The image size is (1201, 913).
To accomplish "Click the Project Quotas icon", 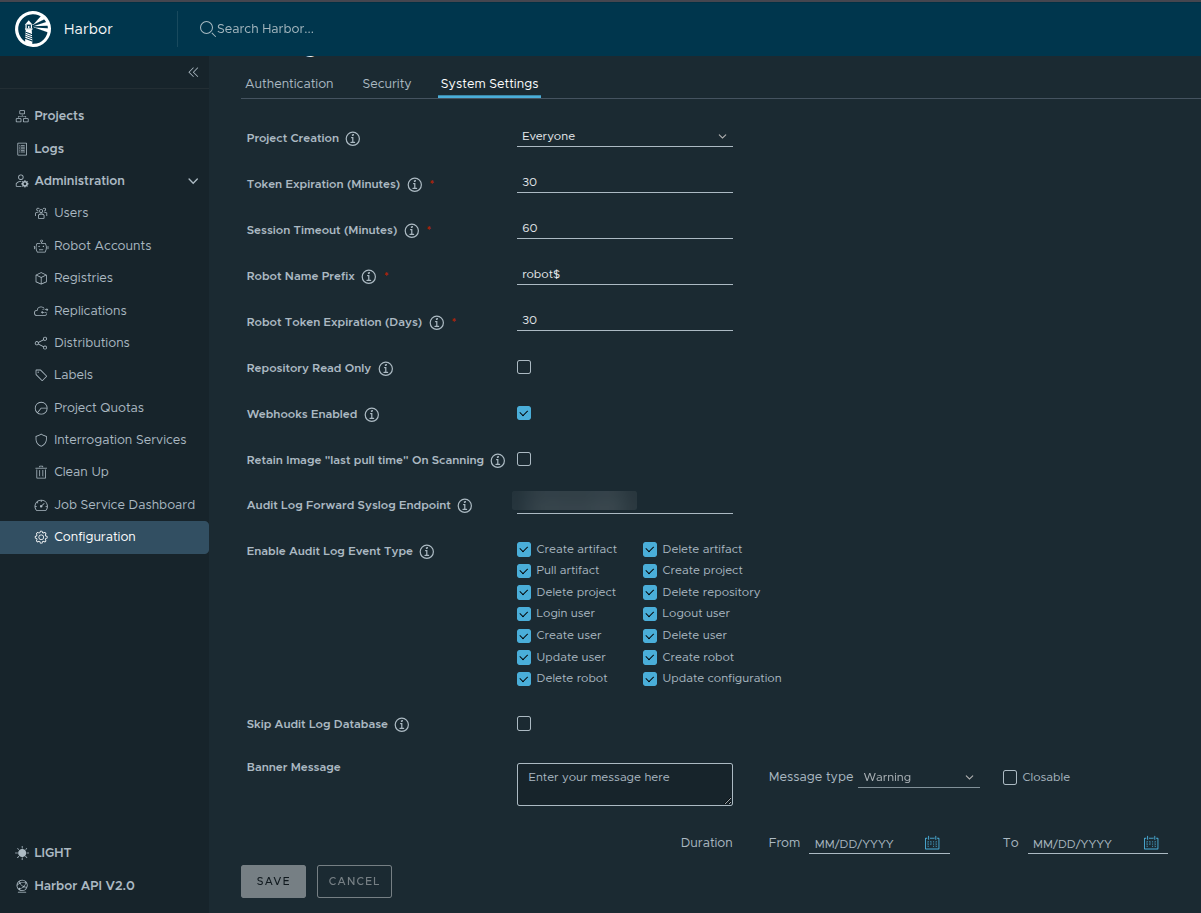I will pos(41,408).
